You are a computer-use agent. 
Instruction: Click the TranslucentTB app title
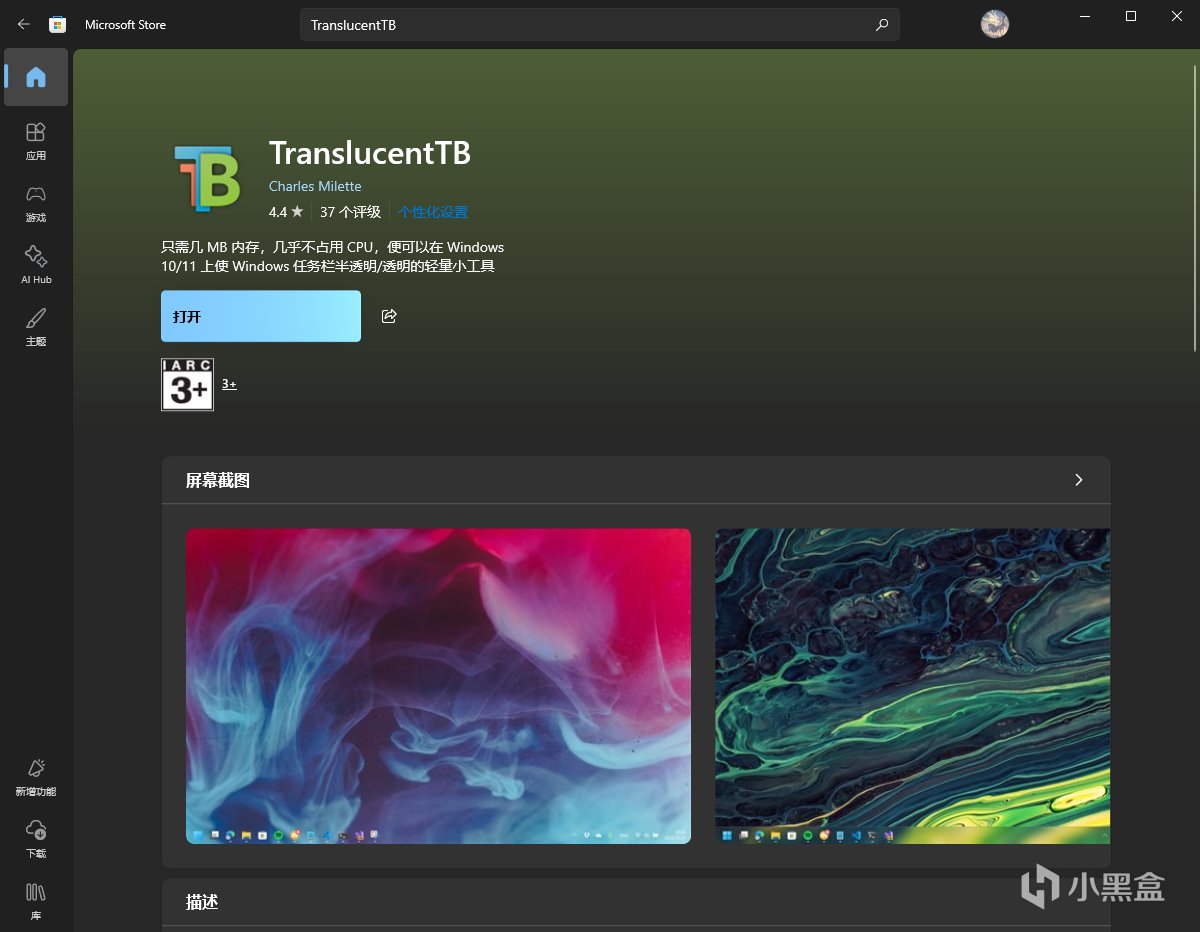370,152
